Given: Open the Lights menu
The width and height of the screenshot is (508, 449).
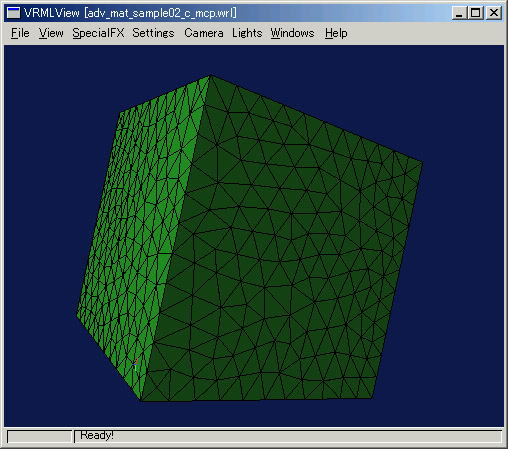Looking at the screenshot, I should coord(247,33).
